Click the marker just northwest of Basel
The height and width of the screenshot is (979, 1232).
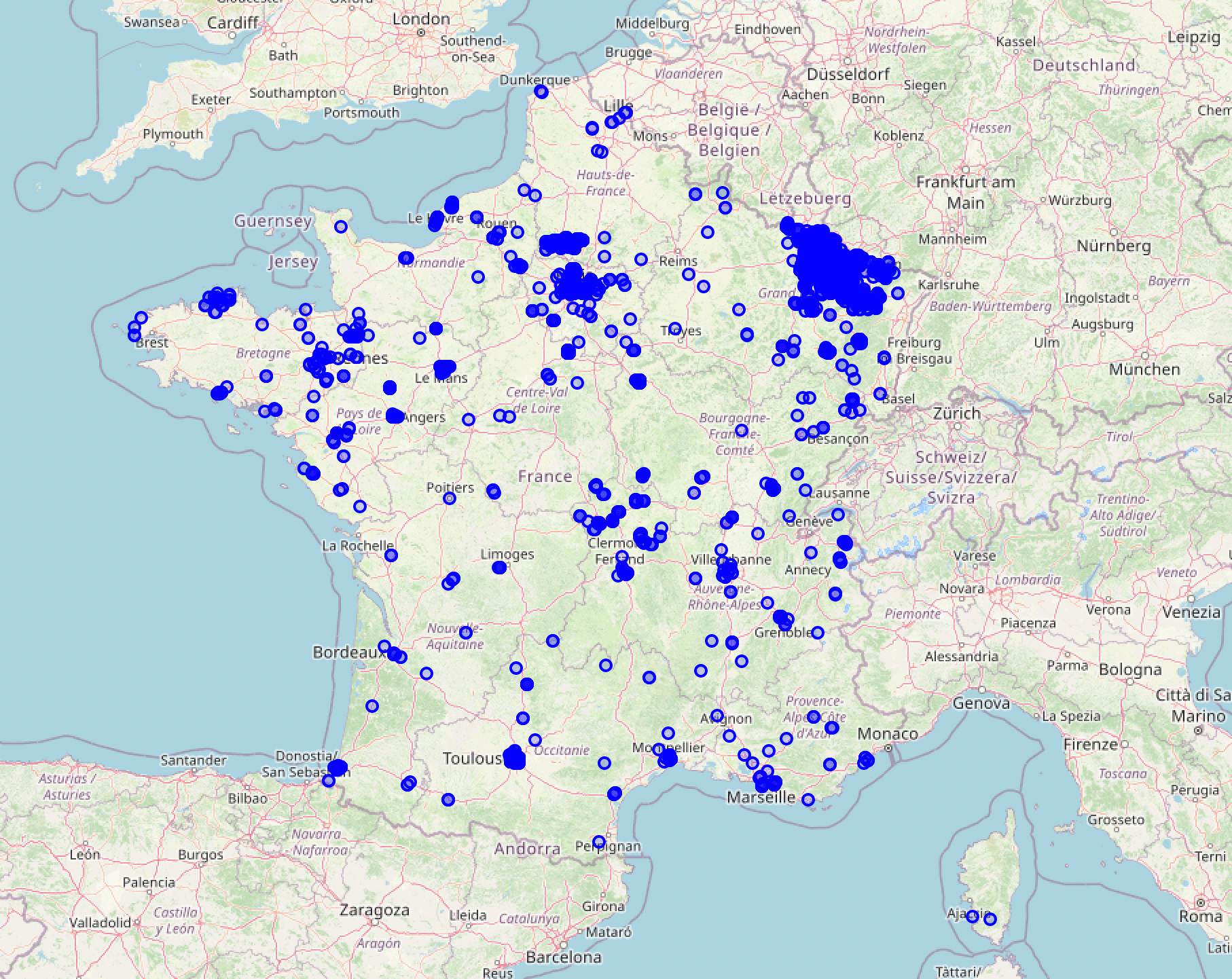click(880, 394)
